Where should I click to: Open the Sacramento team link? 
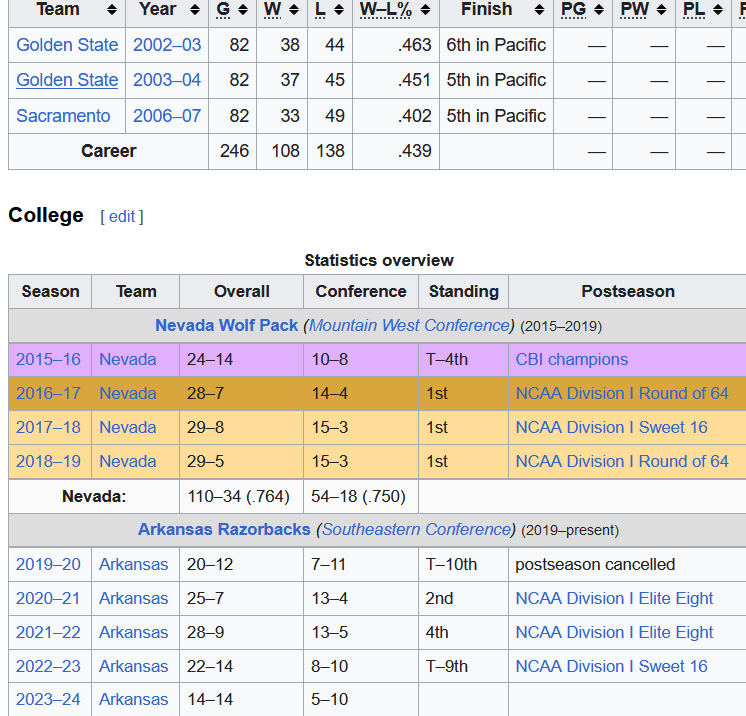pos(63,116)
